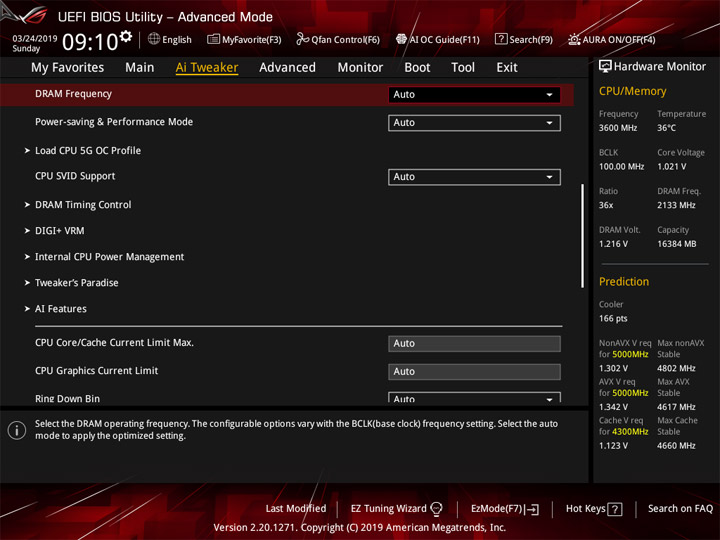This screenshot has height=540, width=720.
Task: Click CPU Core/Cache Current Limit Max field
Action: (x=474, y=343)
